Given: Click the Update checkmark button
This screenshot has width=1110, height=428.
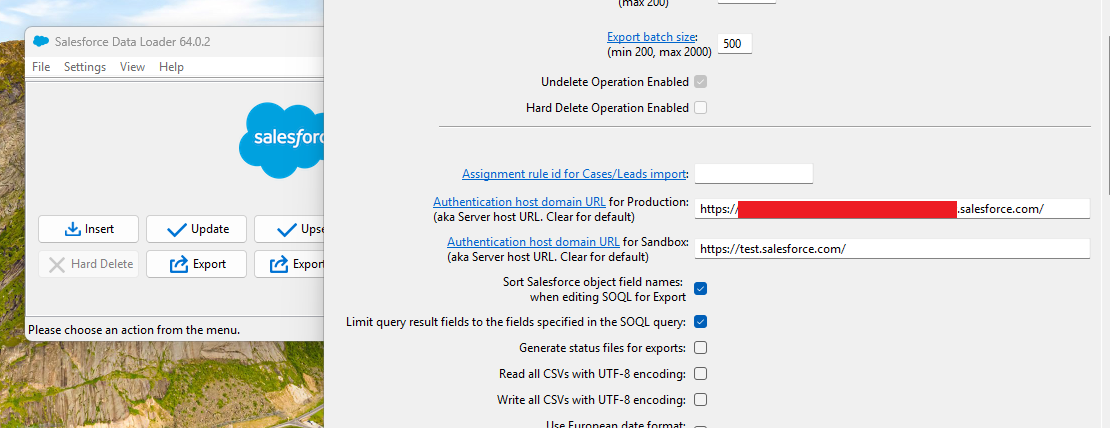Looking at the screenshot, I should pyautogui.click(x=197, y=229).
